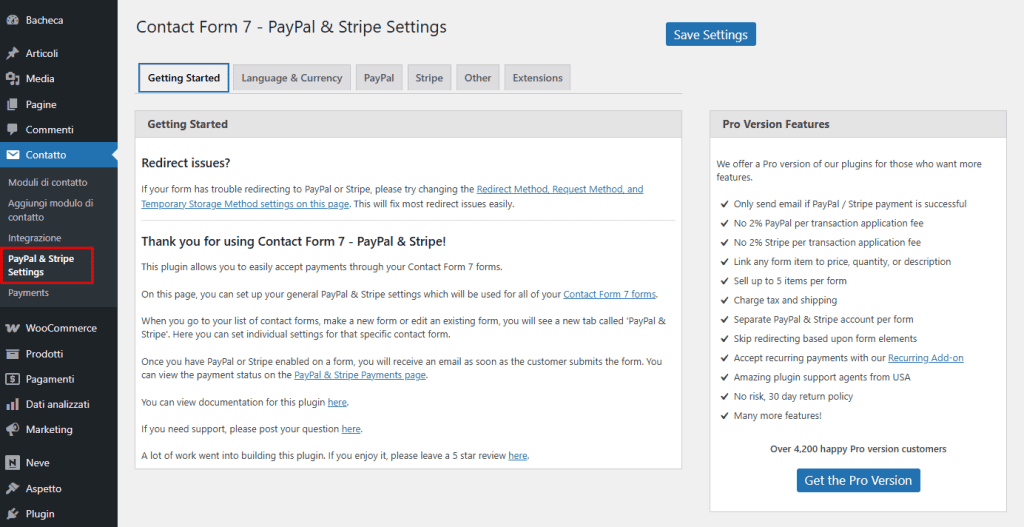Image resolution: width=1024 pixels, height=527 pixels.
Task: Click 'Over 4,200 happy Pro version customers' text
Action: click(858, 449)
